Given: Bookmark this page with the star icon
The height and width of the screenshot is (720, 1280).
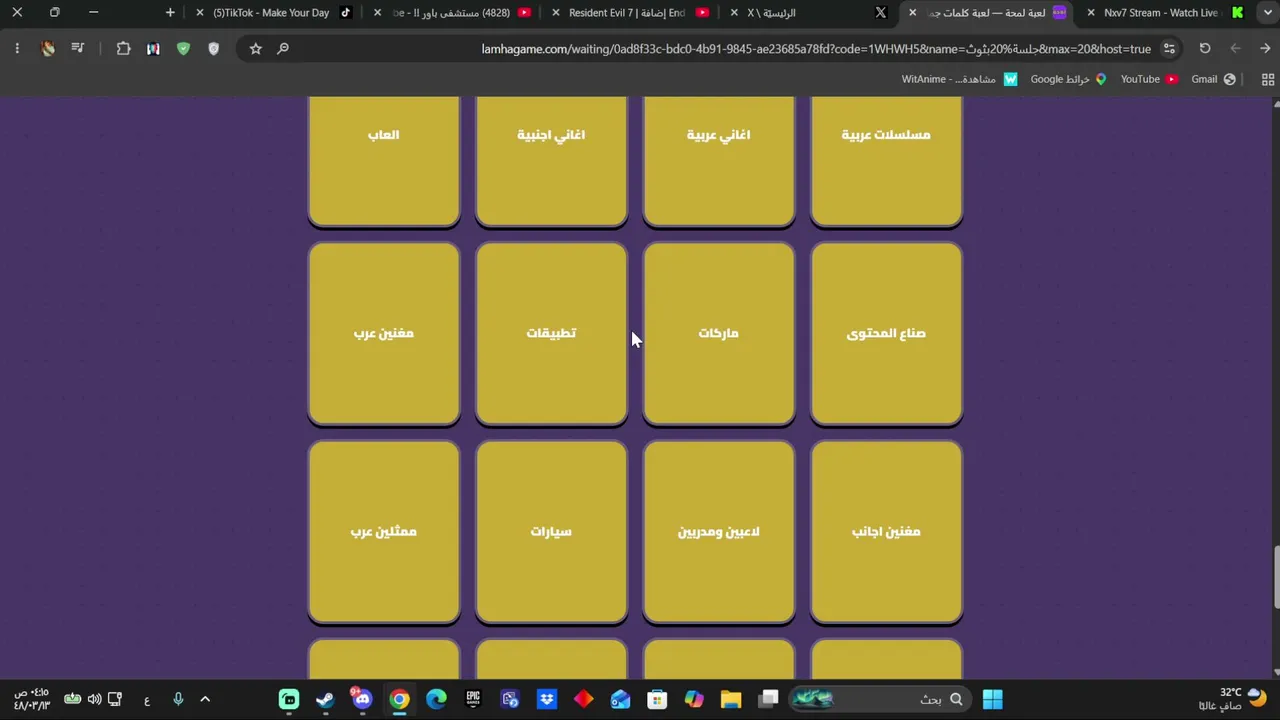Looking at the screenshot, I should coord(256,49).
